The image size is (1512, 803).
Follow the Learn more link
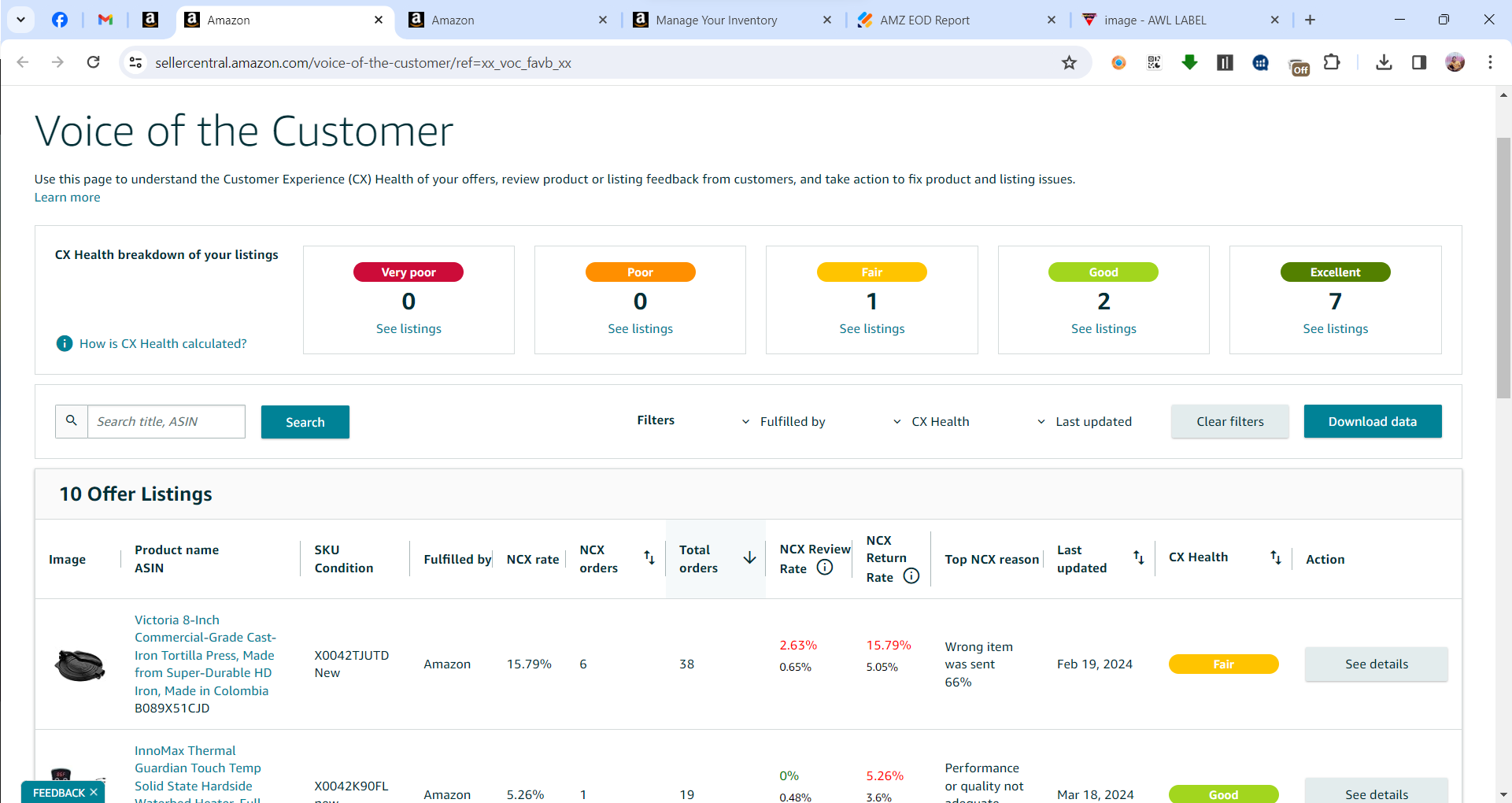click(x=68, y=198)
